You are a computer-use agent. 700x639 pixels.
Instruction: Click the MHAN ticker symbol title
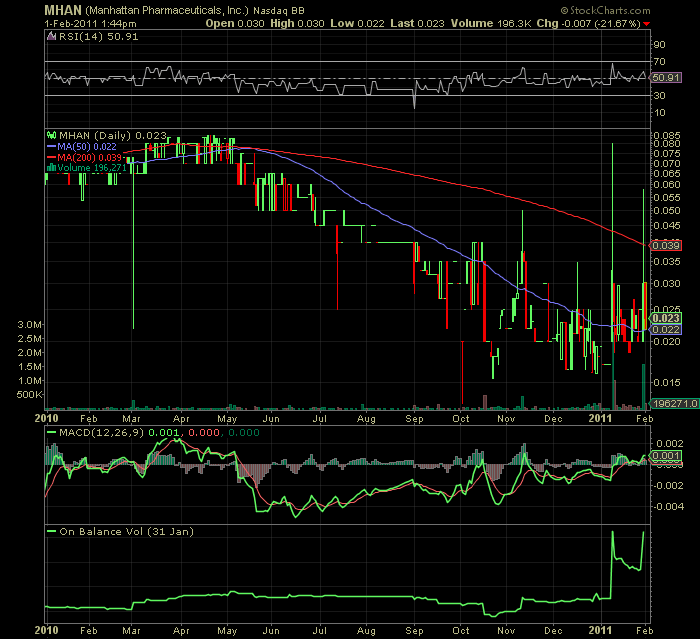[62, 8]
